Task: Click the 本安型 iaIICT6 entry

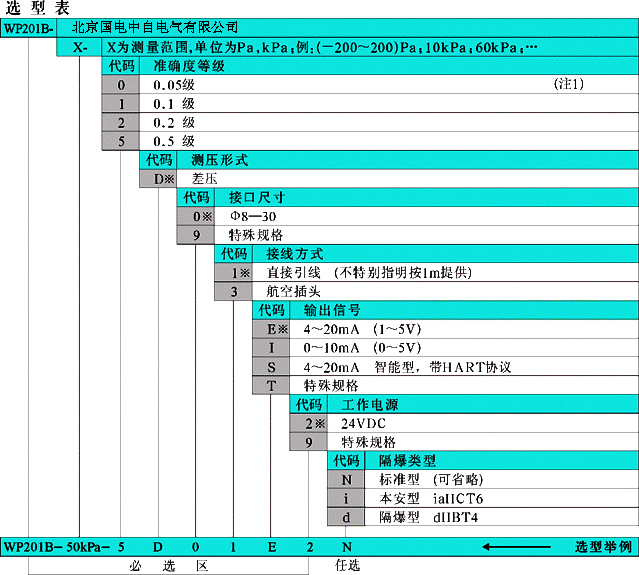Action: 431,498
